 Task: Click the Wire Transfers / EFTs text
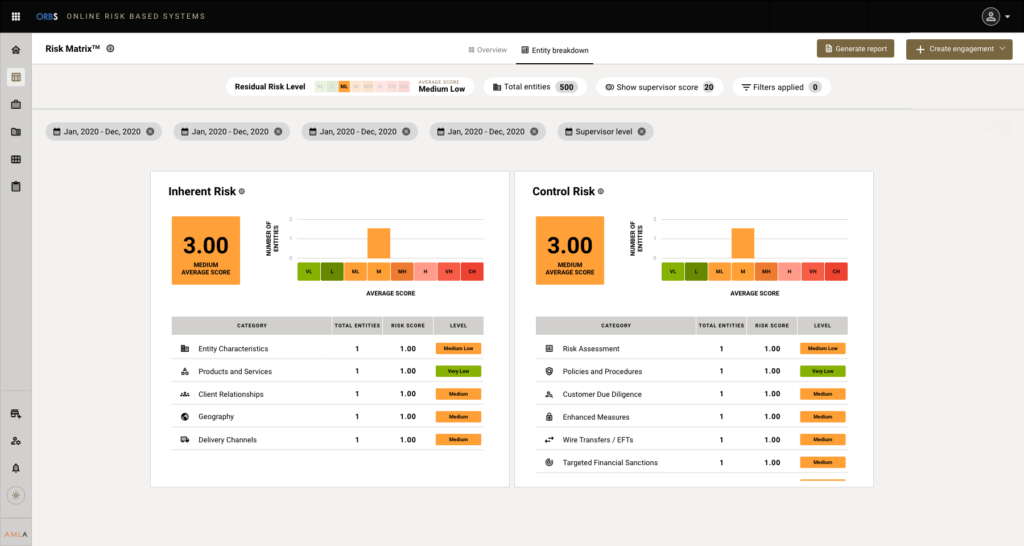pos(598,440)
